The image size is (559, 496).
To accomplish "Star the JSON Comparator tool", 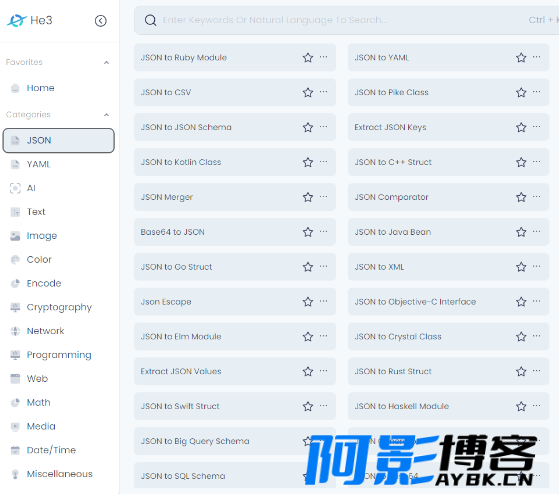I will (x=521, y=197).
